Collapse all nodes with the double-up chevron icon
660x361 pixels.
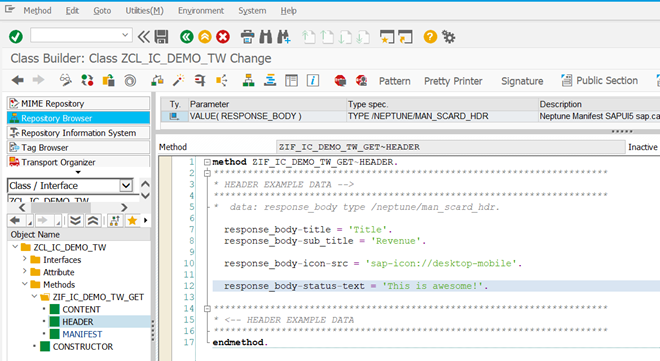pos(93,220)
